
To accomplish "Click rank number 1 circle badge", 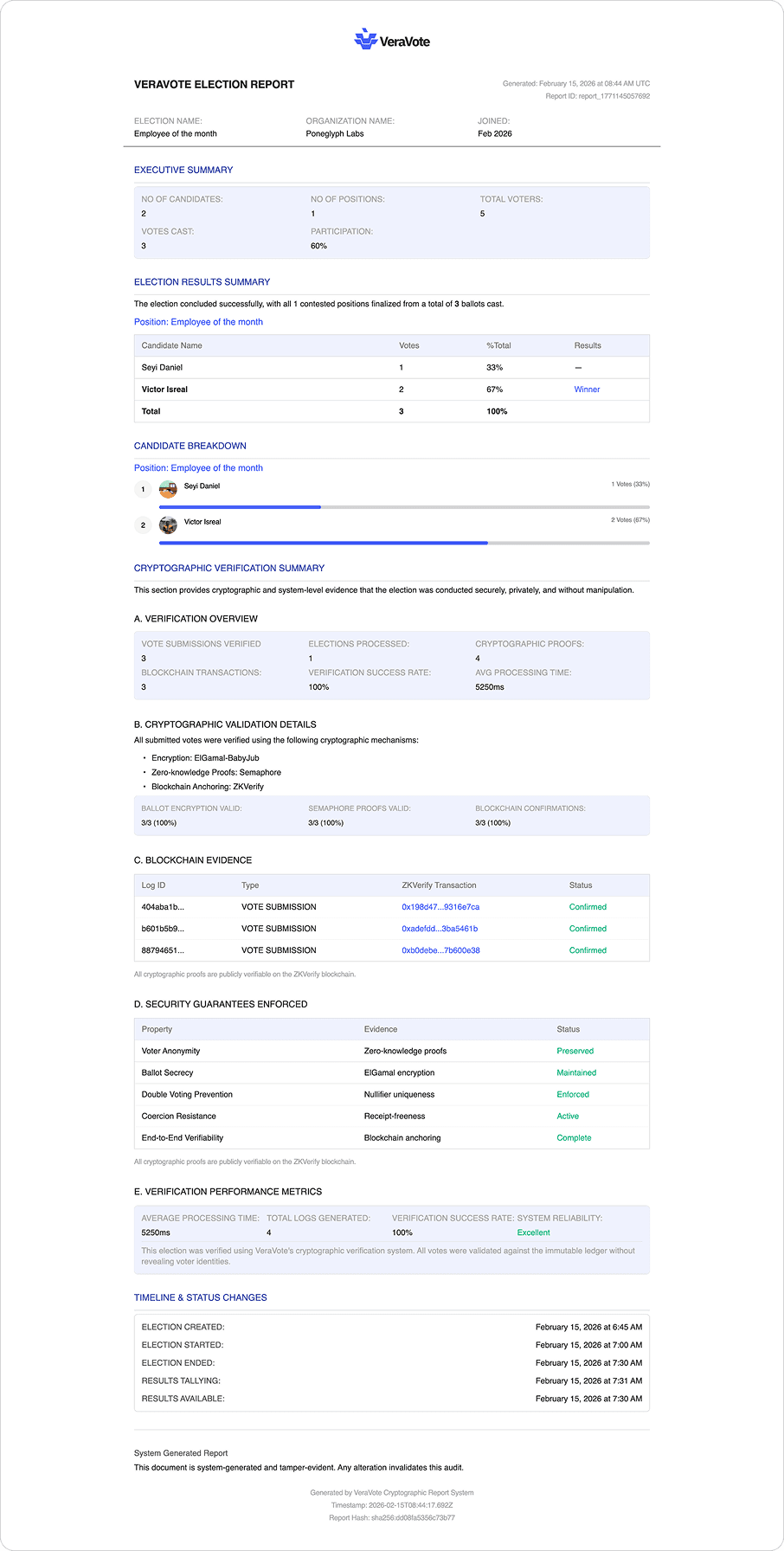I will pos(144,489).
